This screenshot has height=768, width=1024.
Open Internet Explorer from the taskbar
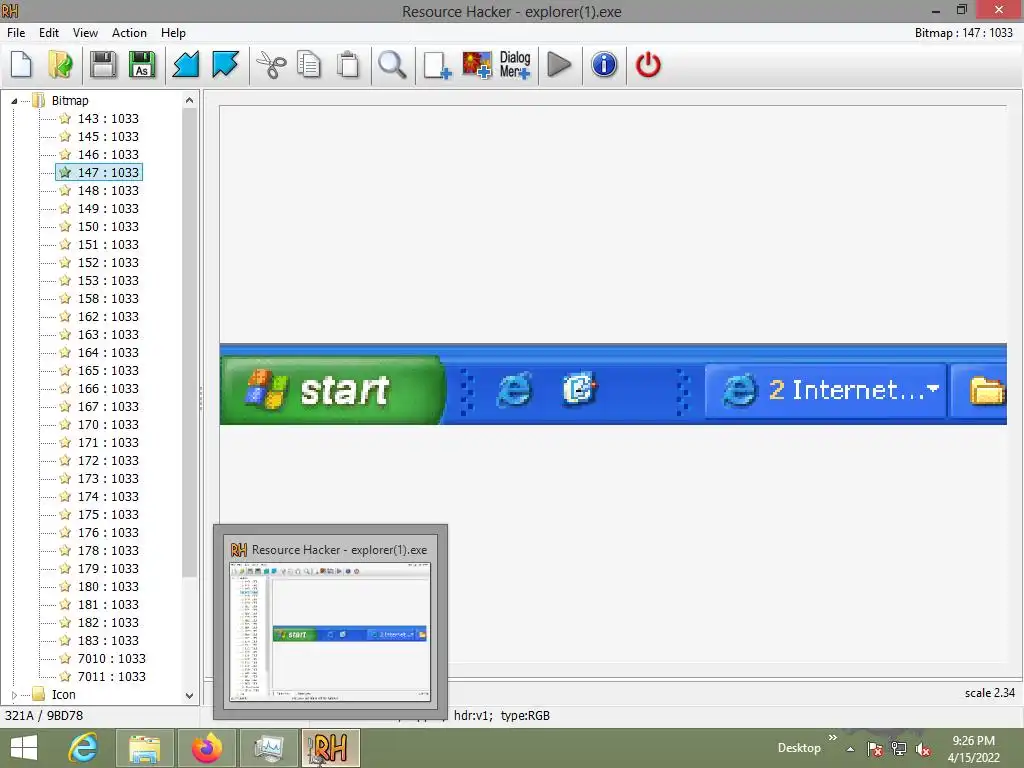click(x=84, y=748)
